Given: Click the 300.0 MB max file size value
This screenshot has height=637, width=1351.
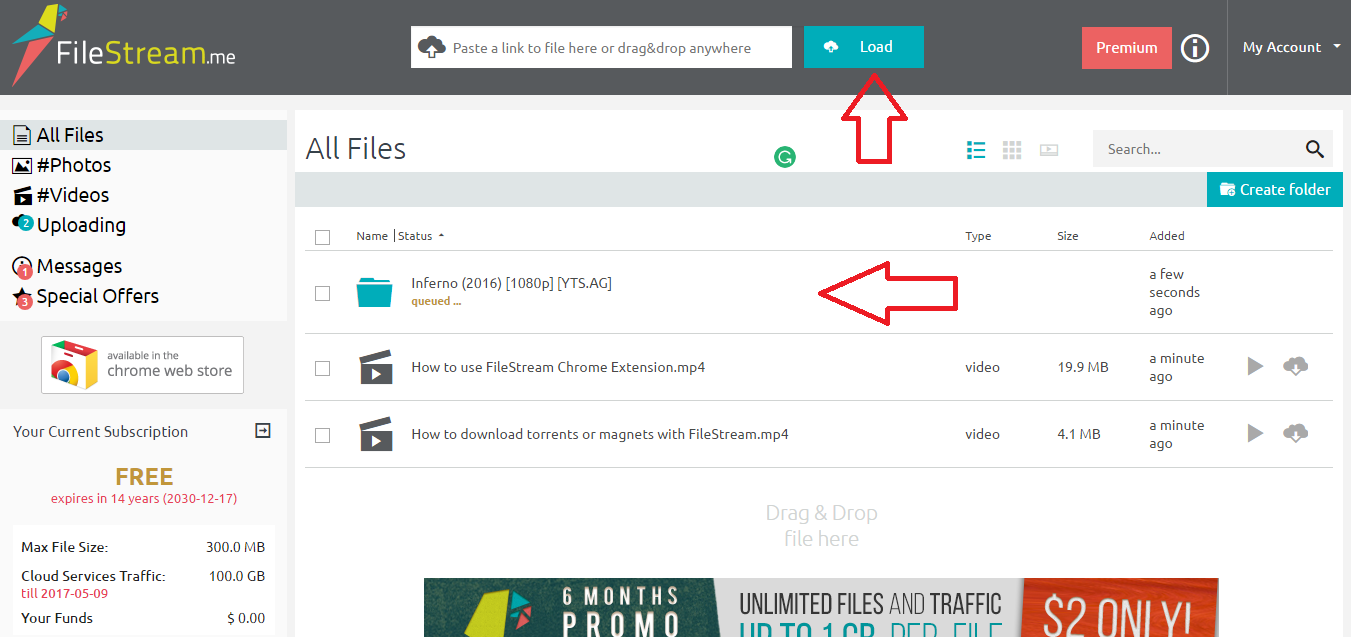Looking at the screenshot, I should 235,547.
